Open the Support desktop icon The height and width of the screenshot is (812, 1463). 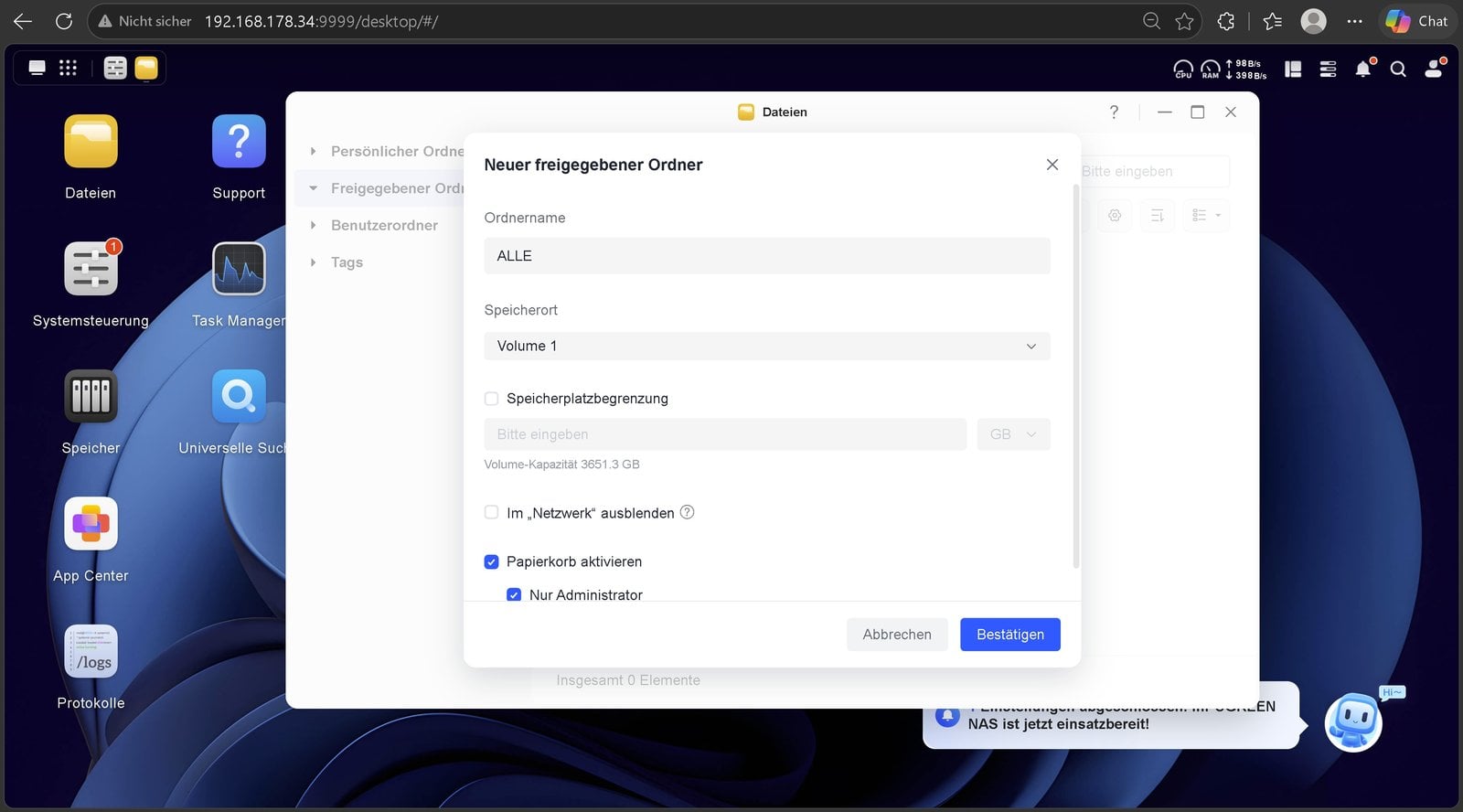point(239,142)
